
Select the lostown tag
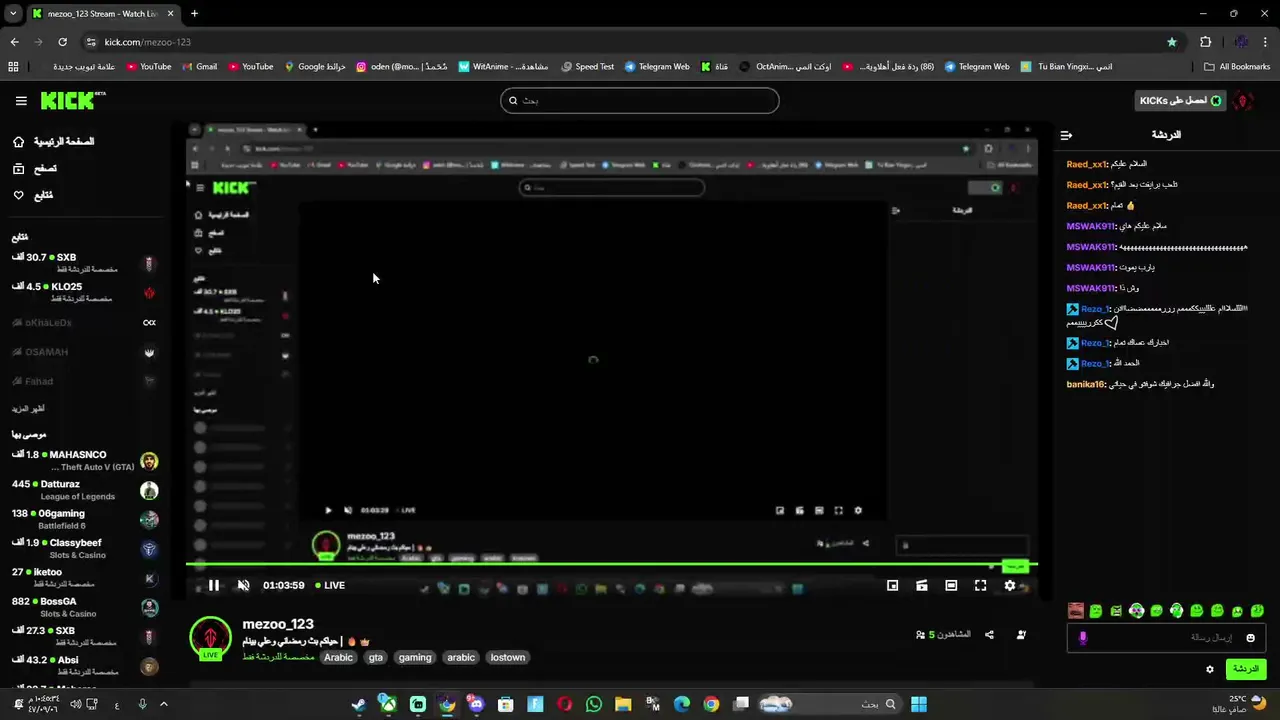coord(507,658)
